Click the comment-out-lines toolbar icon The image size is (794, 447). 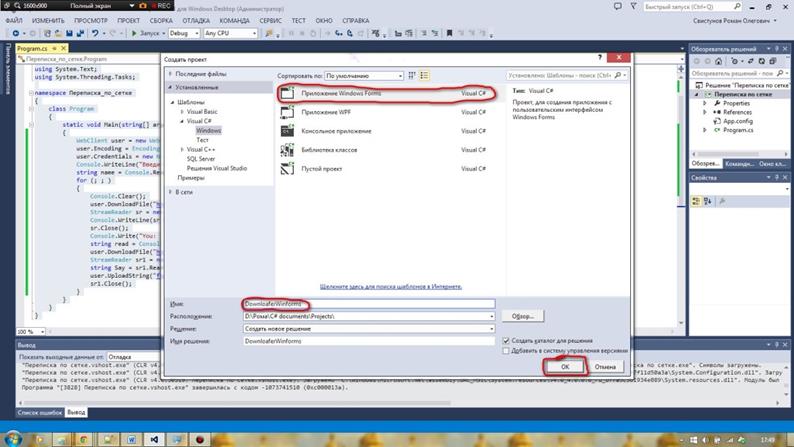pyautogui.click(x=424, y=33)
